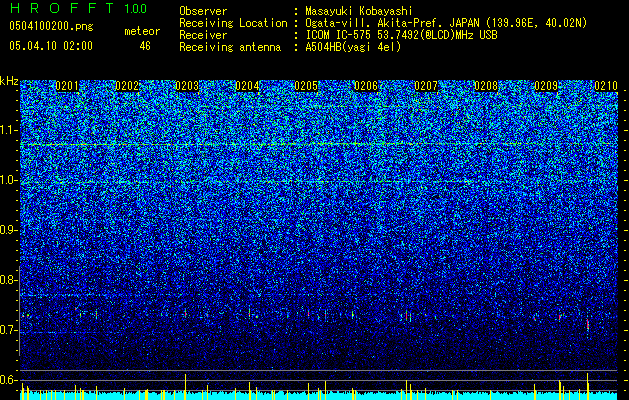Click the Observer label
The height and width of the screenshot is (400, 629).
click(x=203, y=11)
